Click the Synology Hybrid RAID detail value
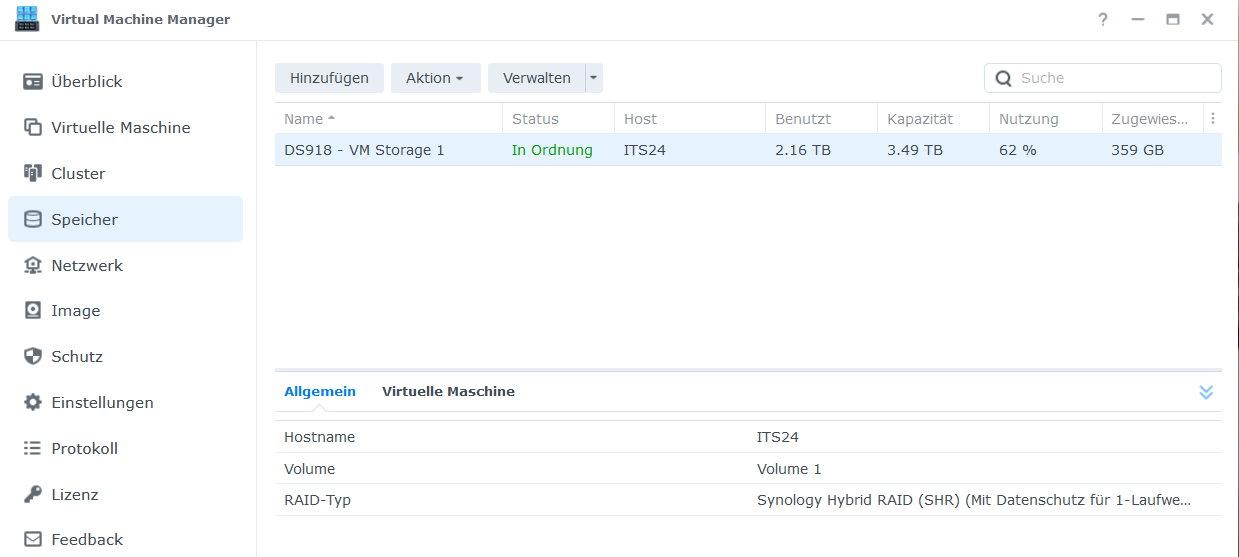The height and width of the screenshot is (557, 1239). tap(974, 500)
